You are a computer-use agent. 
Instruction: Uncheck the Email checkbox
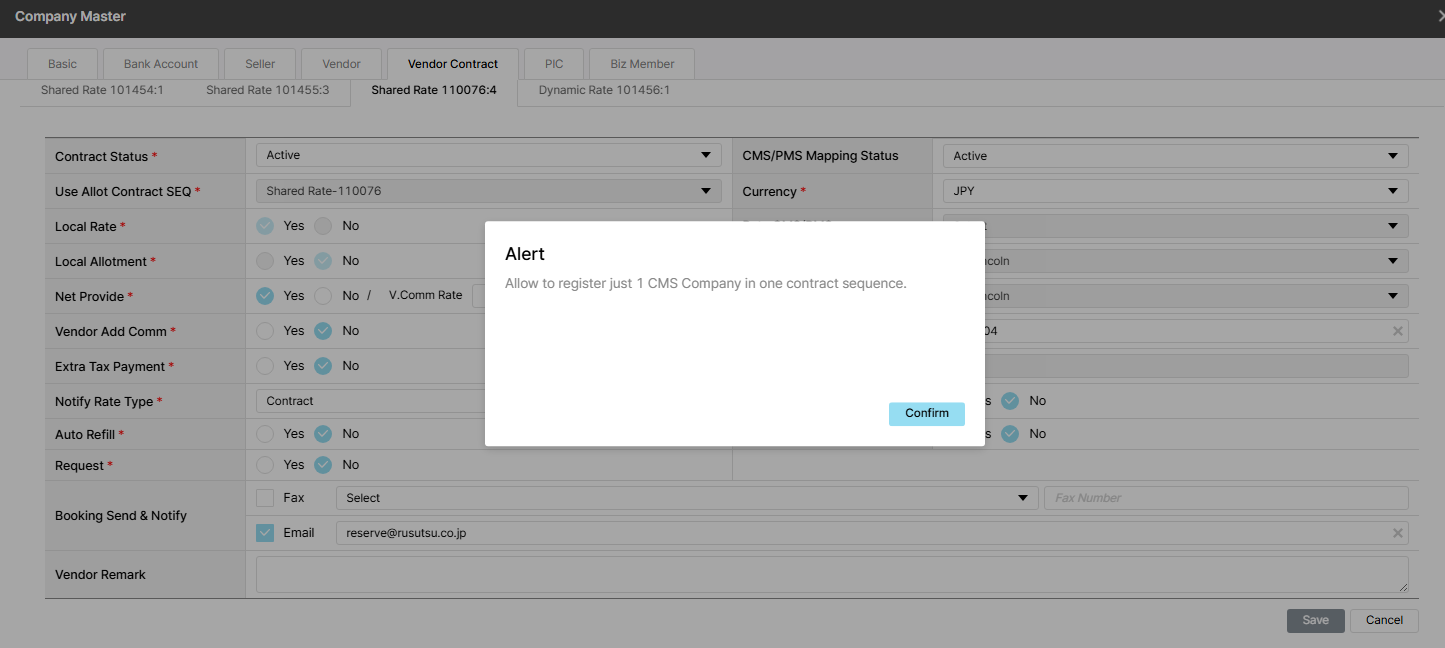265,533
